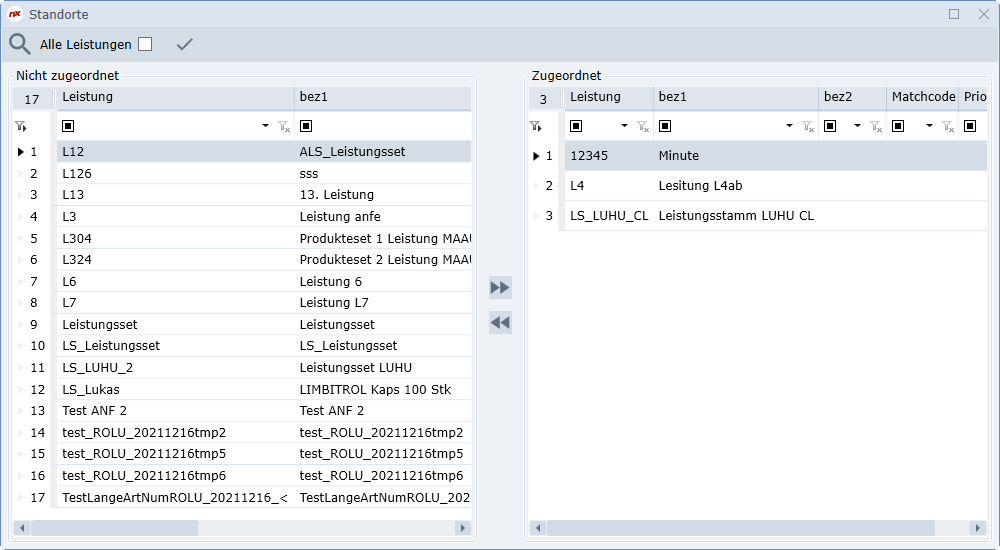Click the magnifying glass search icon

tap(19, 44)
